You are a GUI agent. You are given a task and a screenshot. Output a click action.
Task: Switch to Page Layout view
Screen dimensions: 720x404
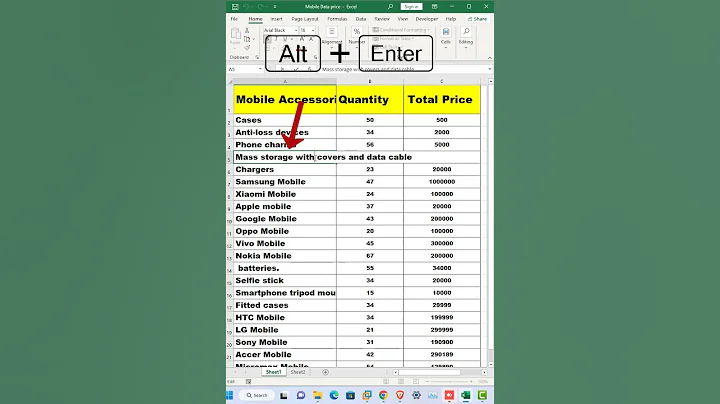coord(401,382)
